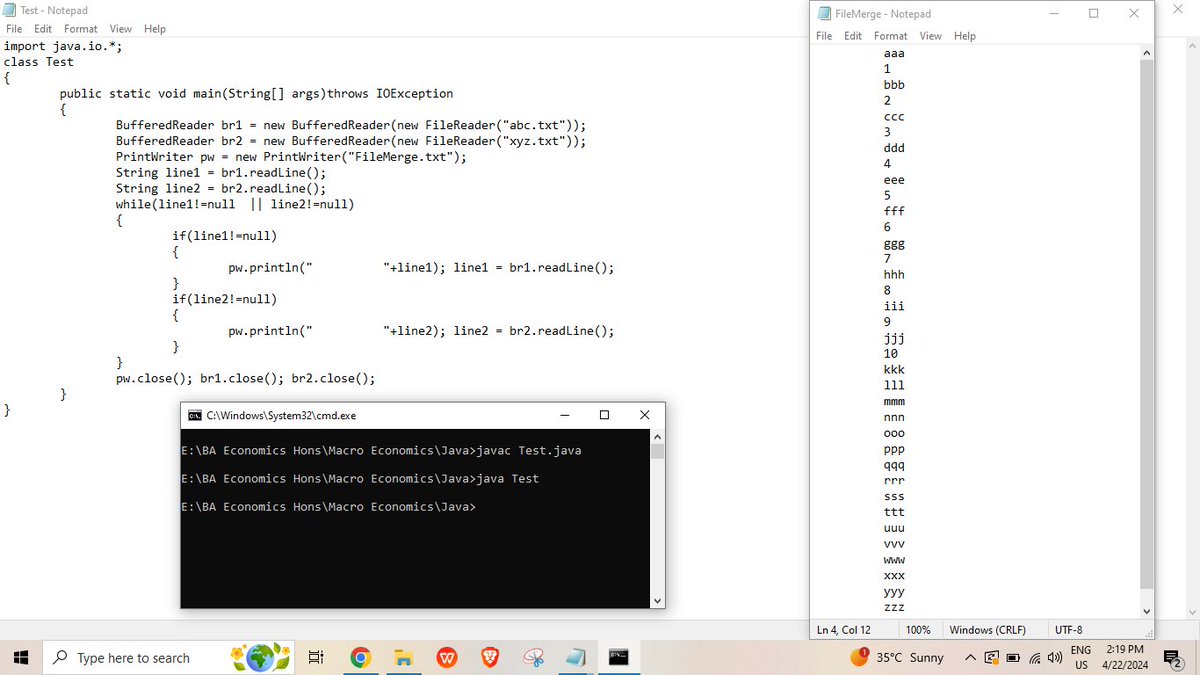The image size is (1200, 675).
Task: Click 'class Test' line in code
Action: [x=39, y=62]
